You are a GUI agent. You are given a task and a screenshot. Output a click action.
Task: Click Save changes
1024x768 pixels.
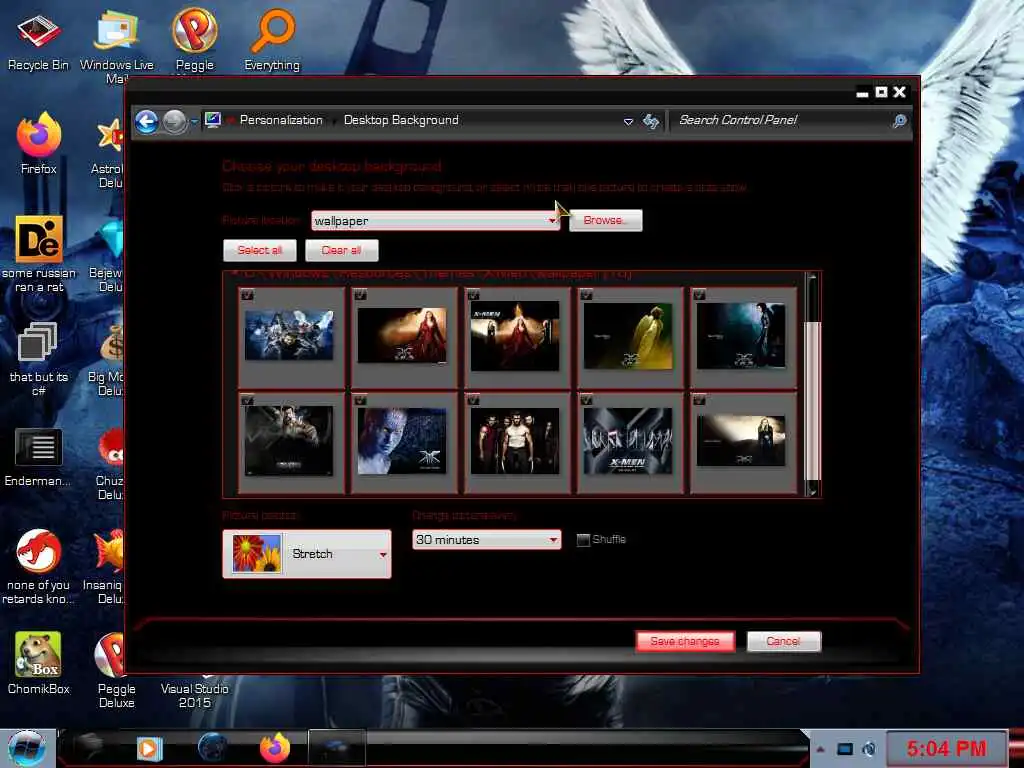point(685,641)
